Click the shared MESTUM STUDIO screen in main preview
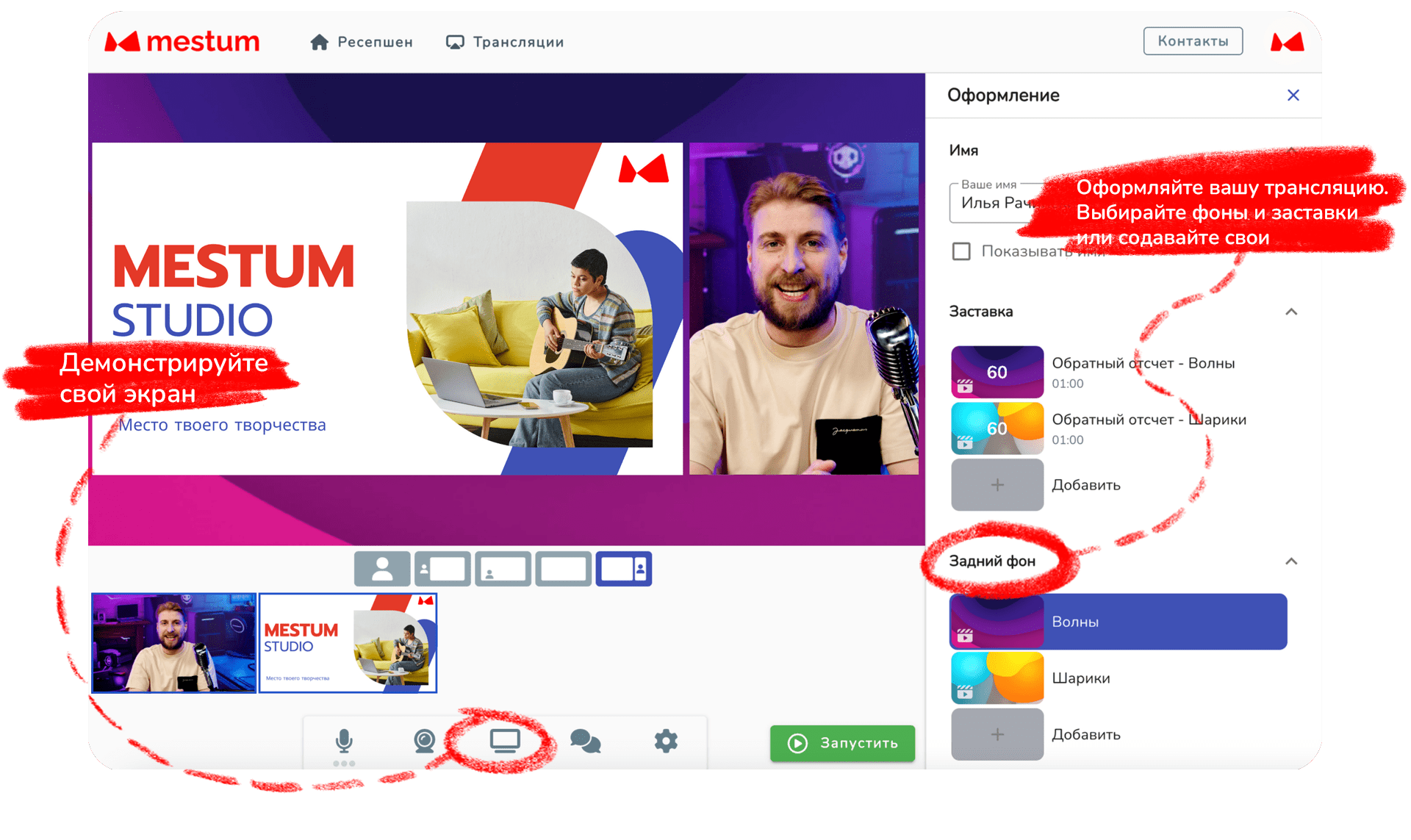 [387, 309]
